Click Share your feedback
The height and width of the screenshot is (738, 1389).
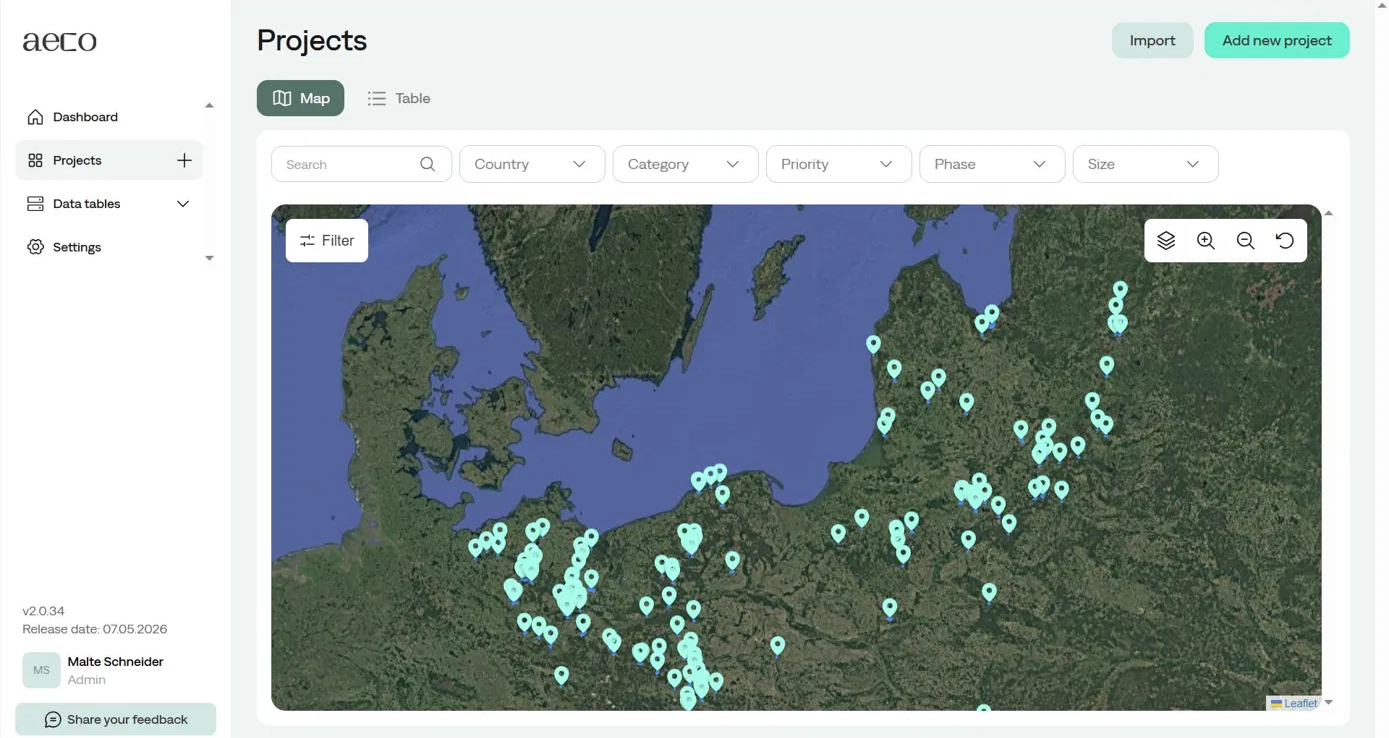point(116,720)
